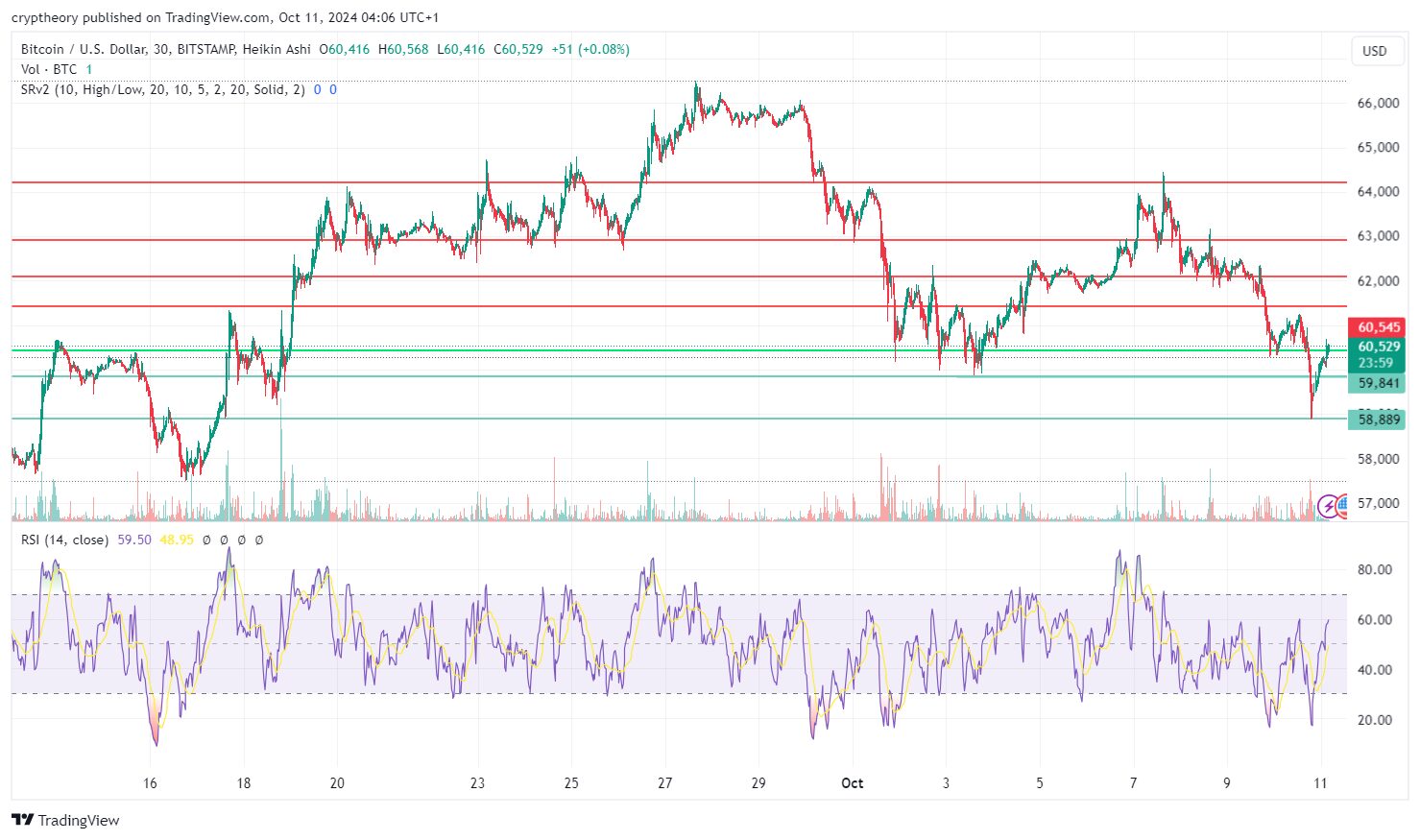
Task: Click the 57,000 price axis label
Action: (1378, 503)
